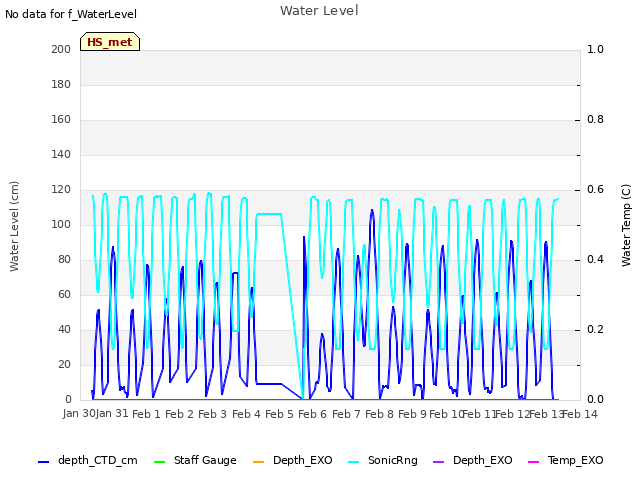640x480 pixels.
Task: Click the 20 tick on left axis
Action: 64,364
